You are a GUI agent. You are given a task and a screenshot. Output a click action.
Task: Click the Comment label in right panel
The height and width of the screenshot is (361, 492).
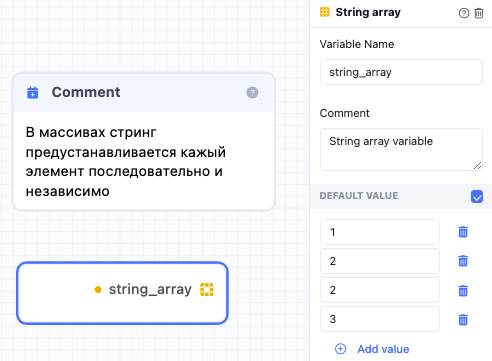point(344,113)
